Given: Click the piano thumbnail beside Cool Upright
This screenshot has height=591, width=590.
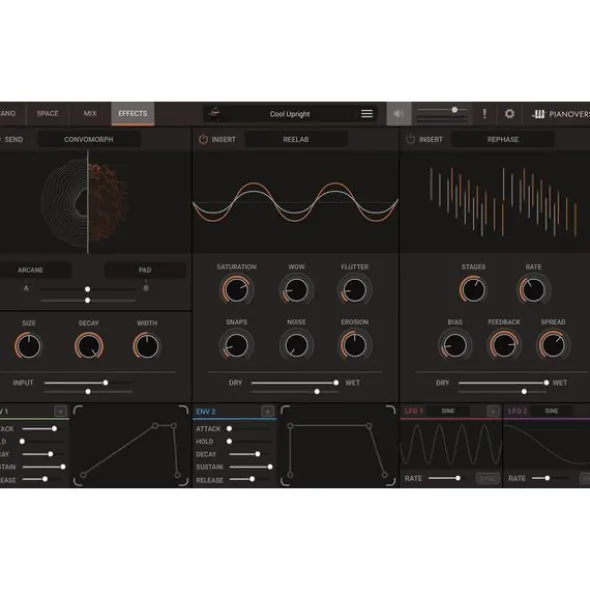Looking at the screenshot, I should (x=214, y=113).
